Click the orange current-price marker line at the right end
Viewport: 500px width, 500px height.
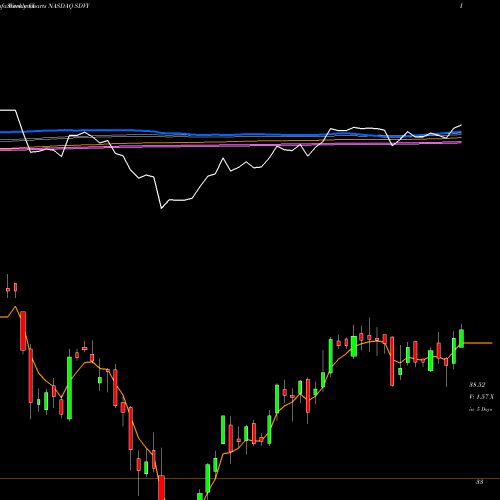(478, 343)
